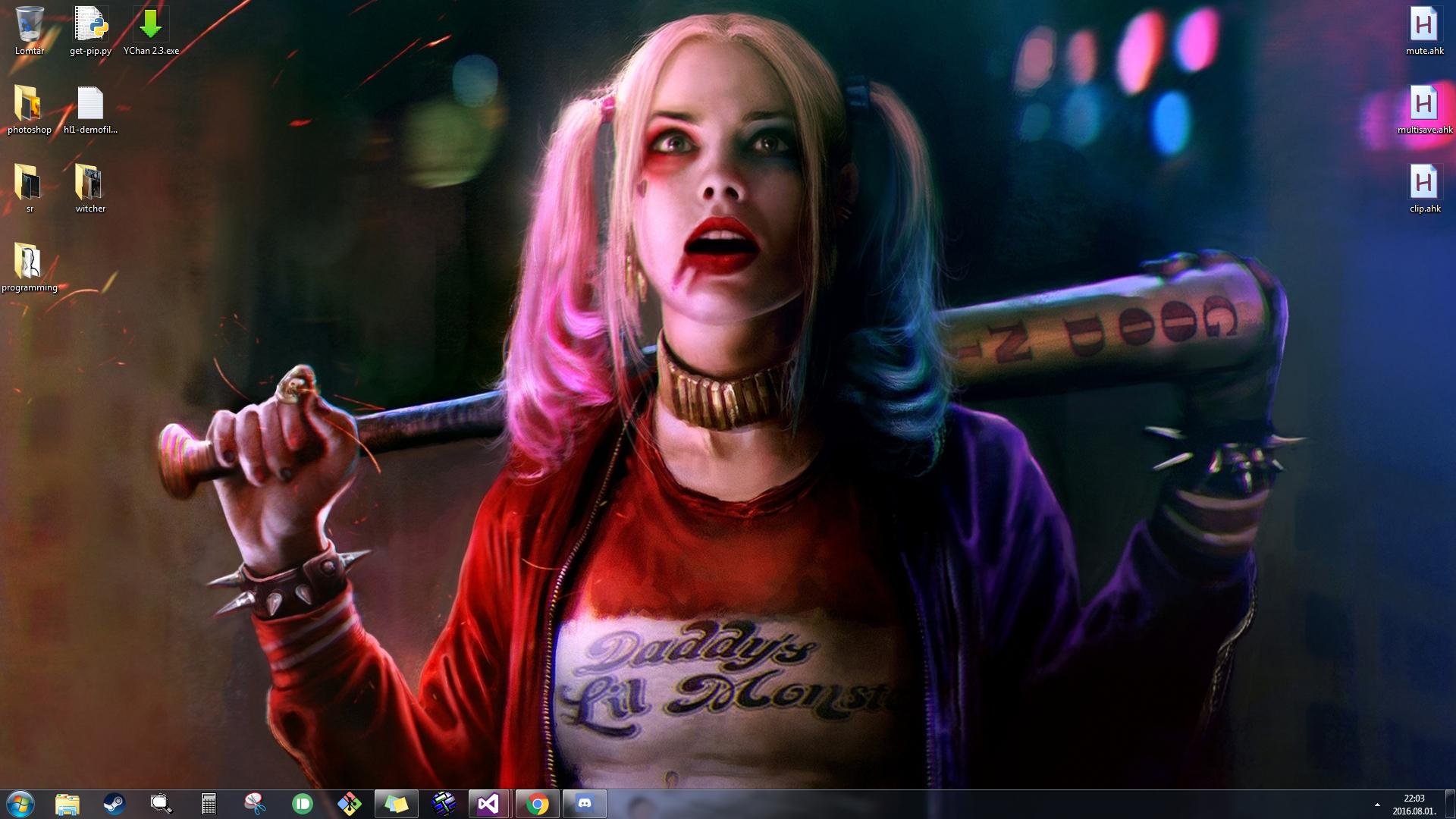Screen dimensions: 1456x819
Task: Switch to Sticky Notes in taskbar
Action: [397, 804]
